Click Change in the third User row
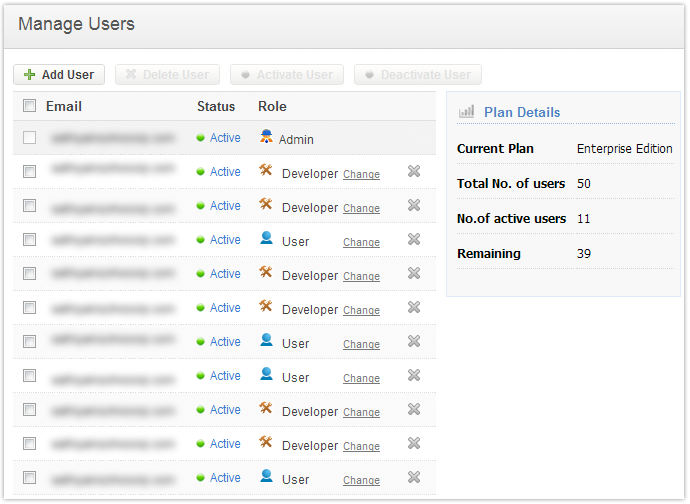 (x=361, y=378)
